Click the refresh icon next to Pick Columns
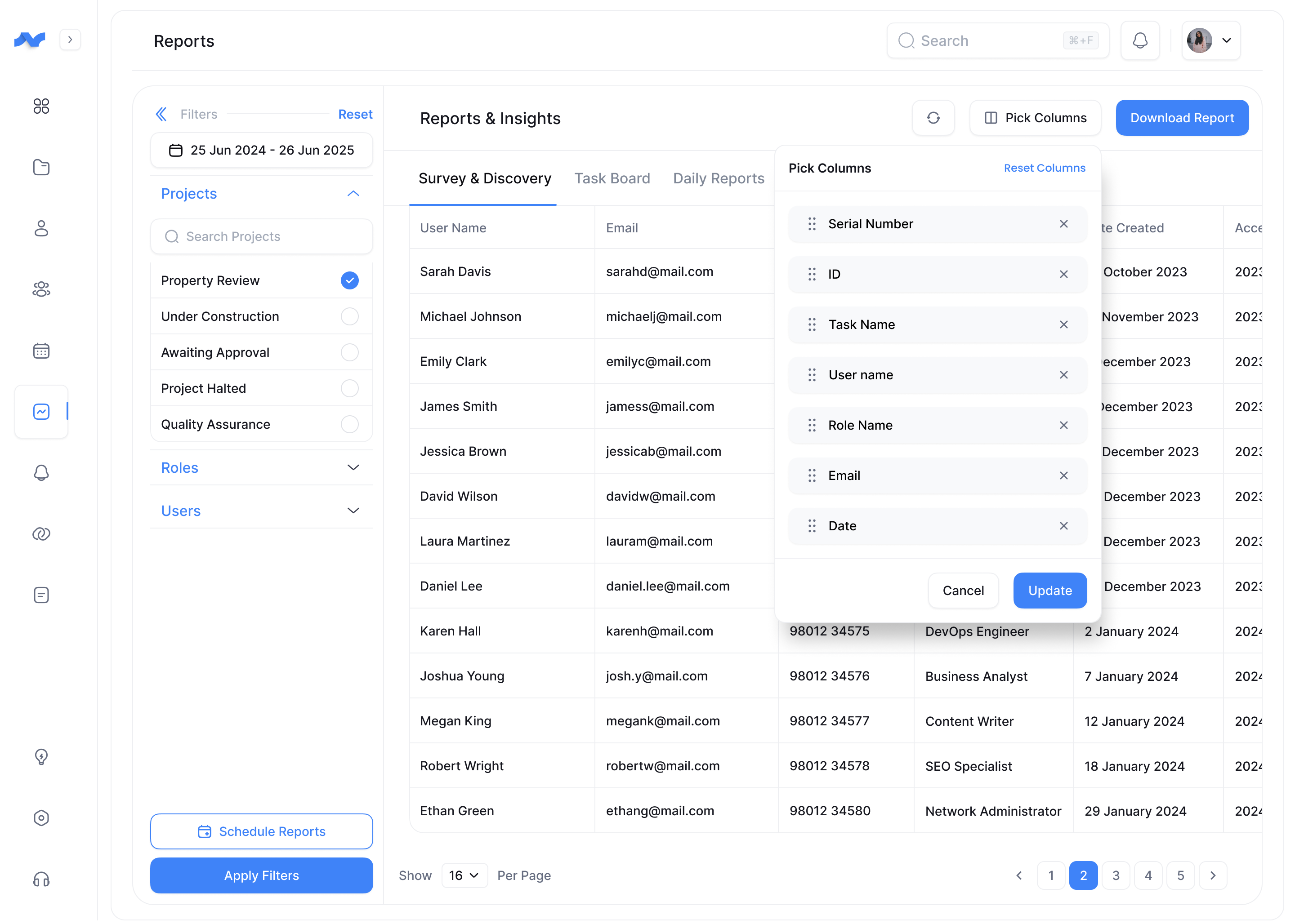Image resolution: width=1295 pixels, height=924 pixels. click(933, 118)
